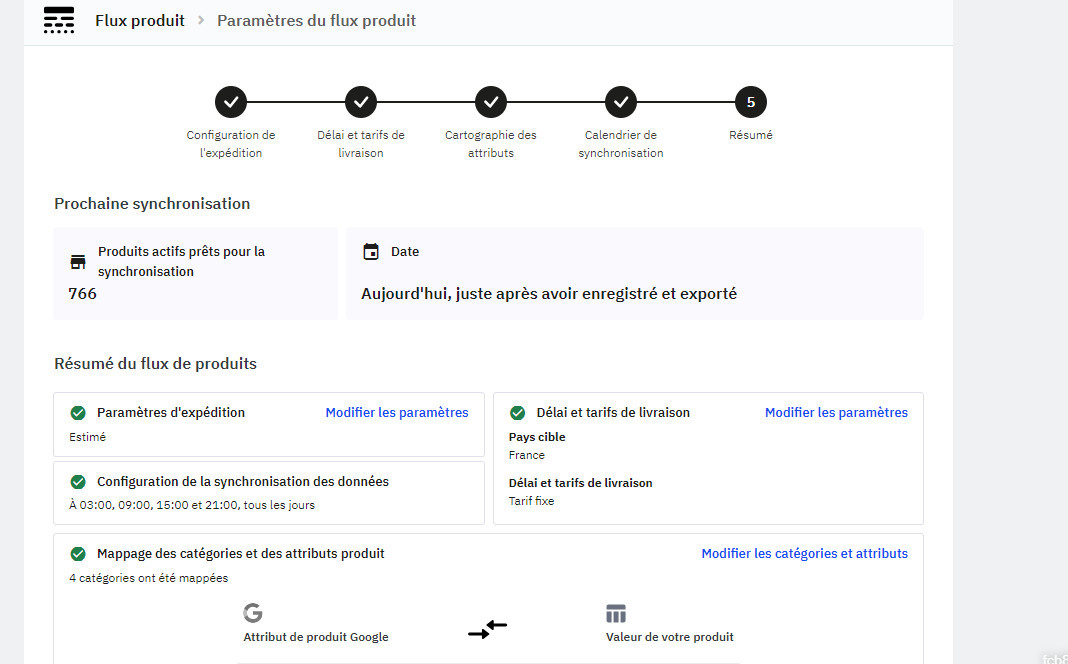This screenshot has height=664, width=1068.
Task: Click the breadcrumb chevron separator
Action: [201, 20]
